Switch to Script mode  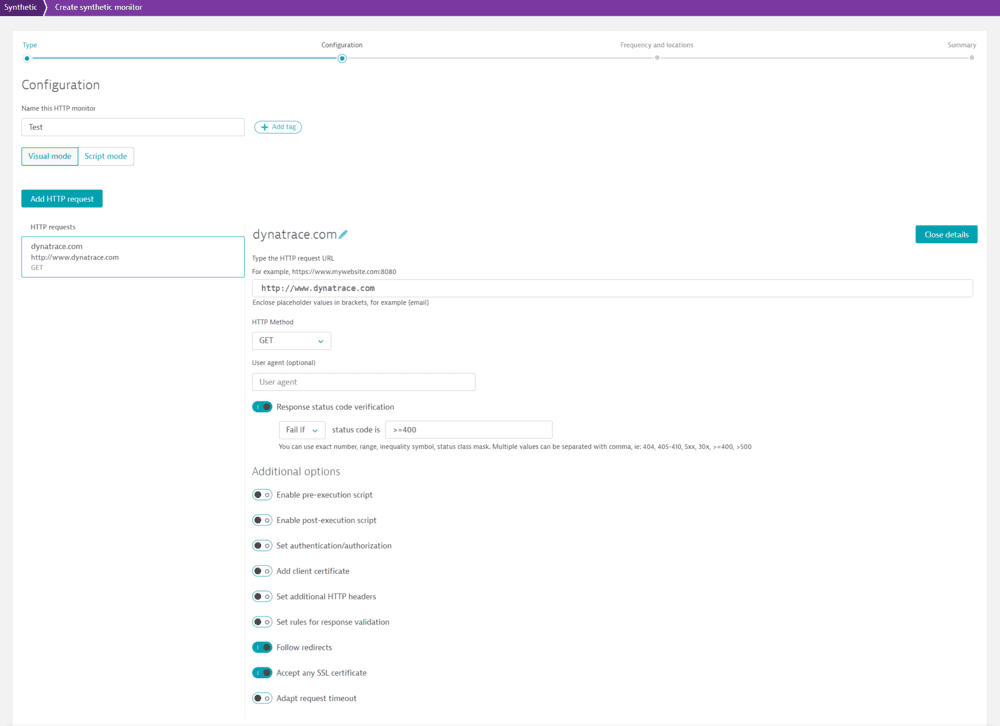[x=106, y=156]
